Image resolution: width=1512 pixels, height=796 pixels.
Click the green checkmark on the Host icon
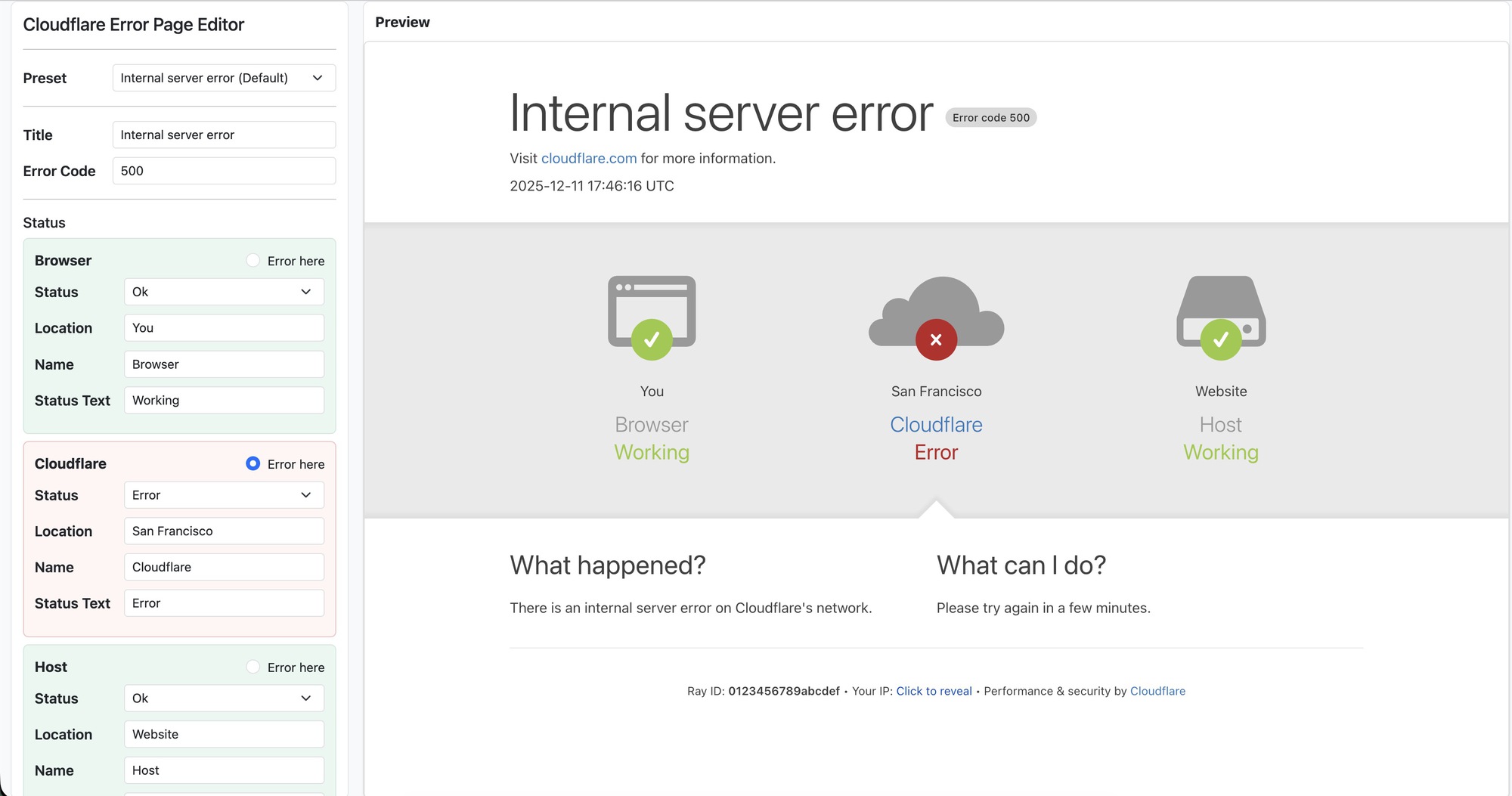(1221, 339)
